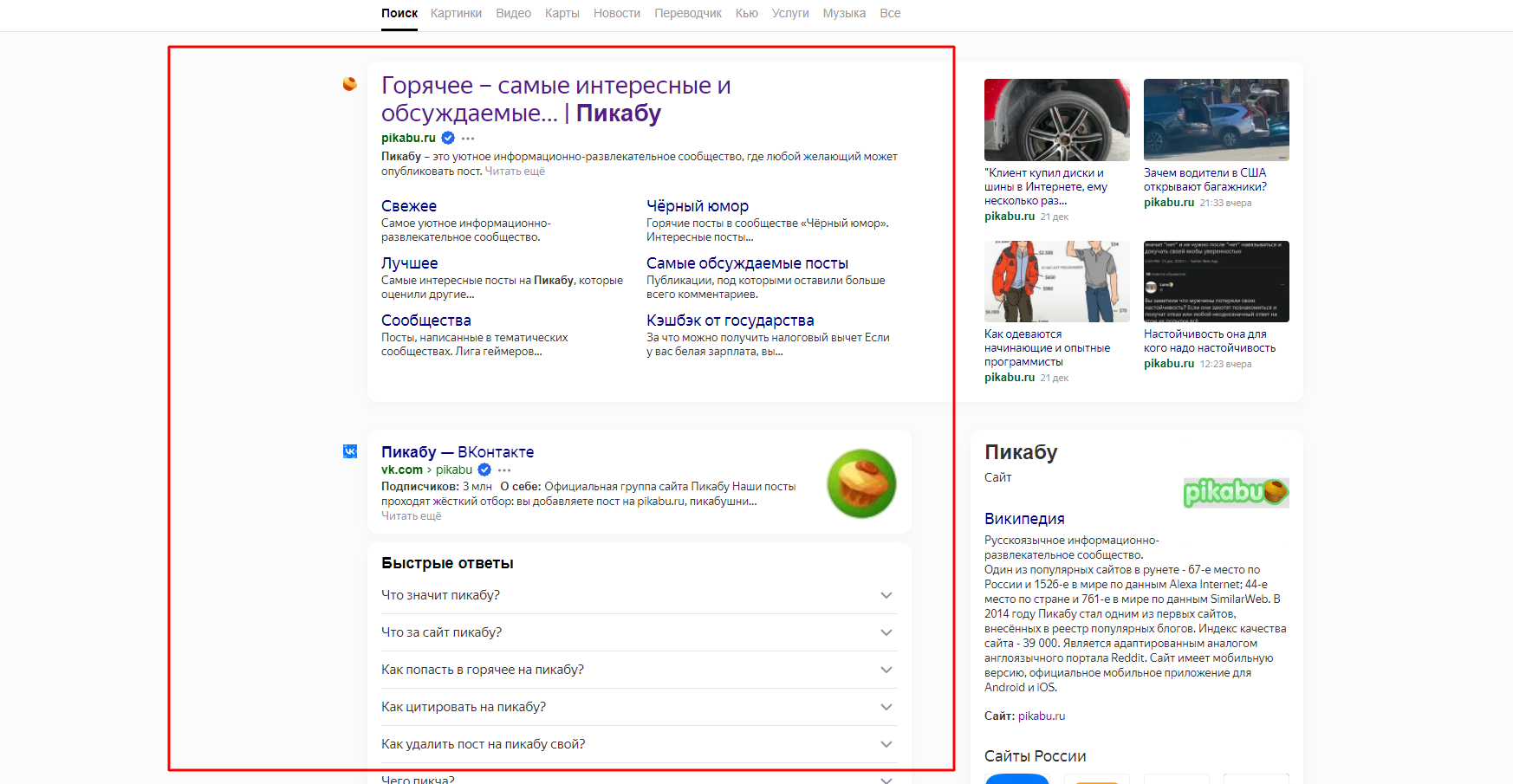Select the Поиск tab

pyautogui.click(x=399, y=13)
